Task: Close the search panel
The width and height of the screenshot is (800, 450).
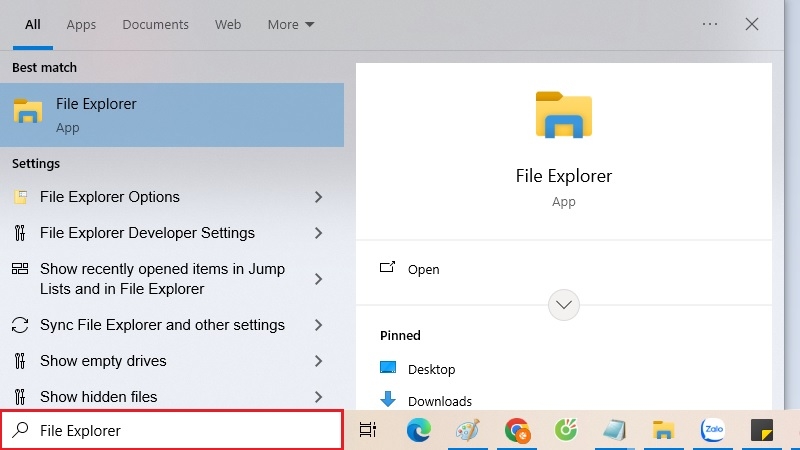Action: [752, 24]
